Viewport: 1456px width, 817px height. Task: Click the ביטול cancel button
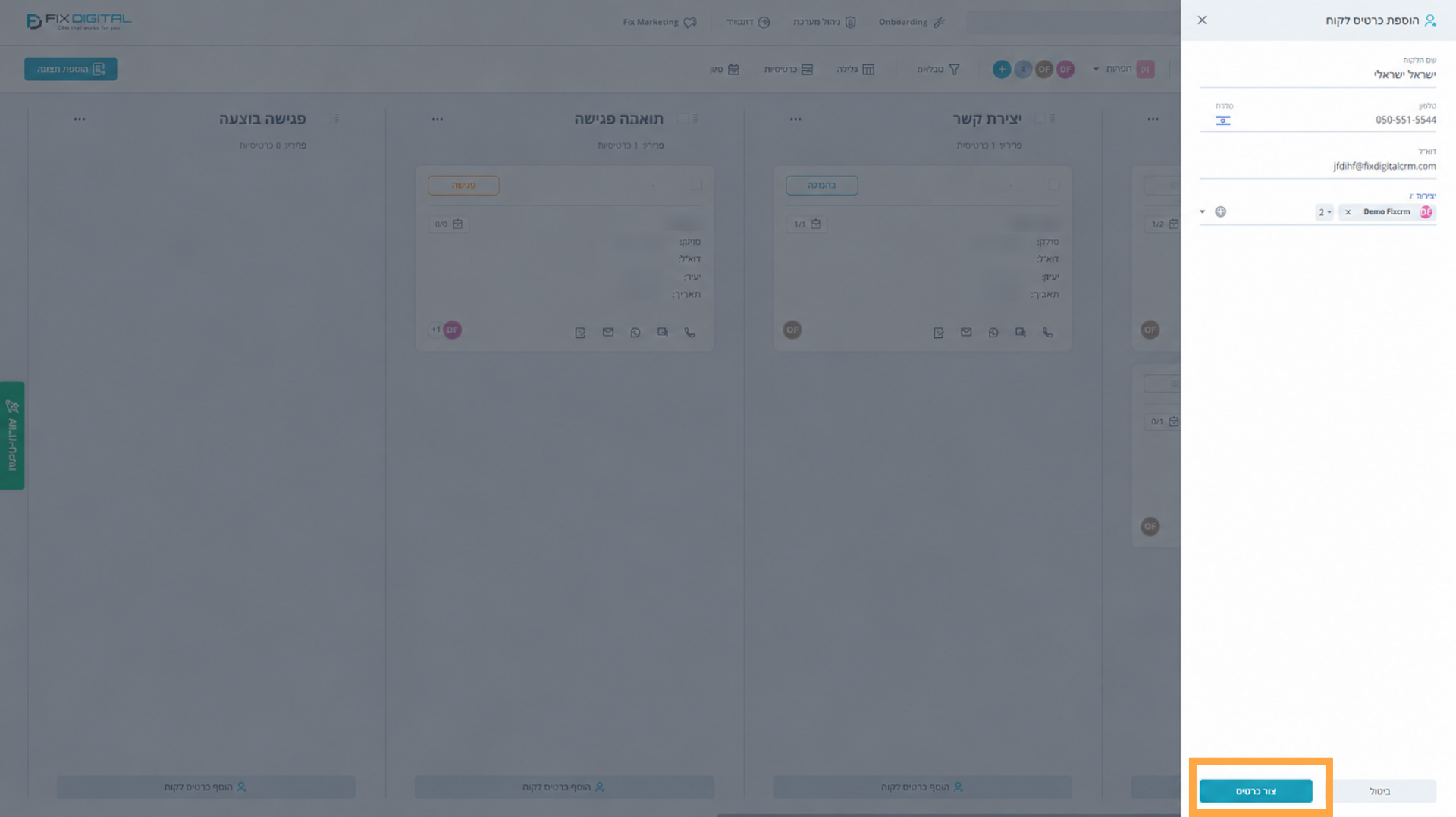1379,791
